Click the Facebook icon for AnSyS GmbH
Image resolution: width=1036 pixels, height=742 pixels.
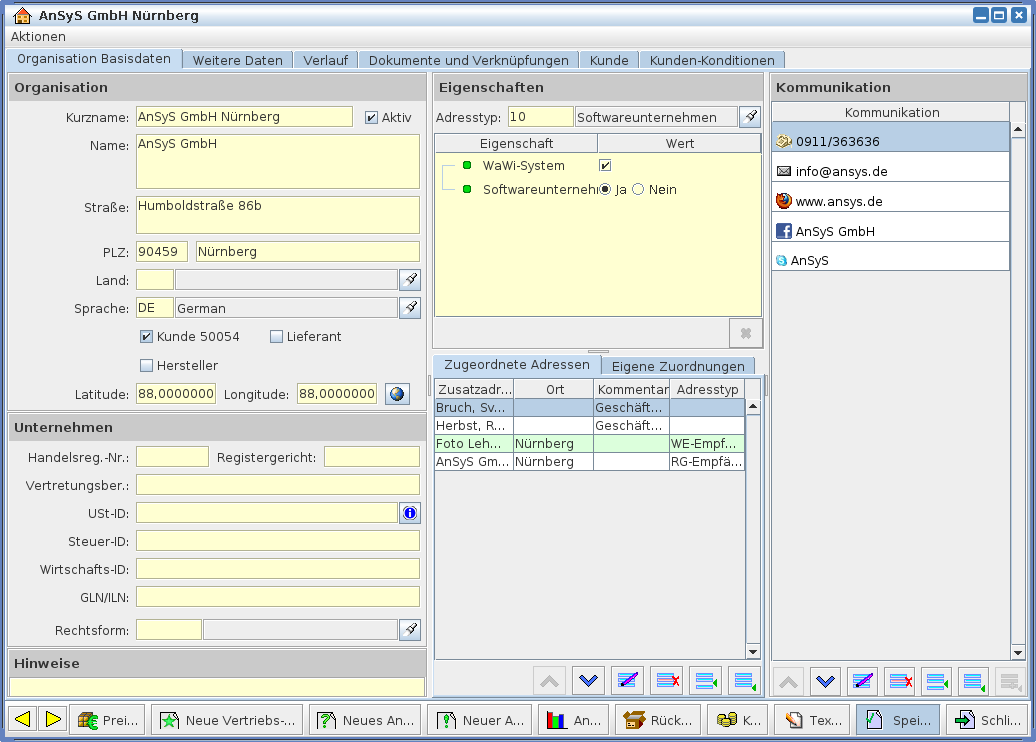pyautogui.click(x=784, y=231)
